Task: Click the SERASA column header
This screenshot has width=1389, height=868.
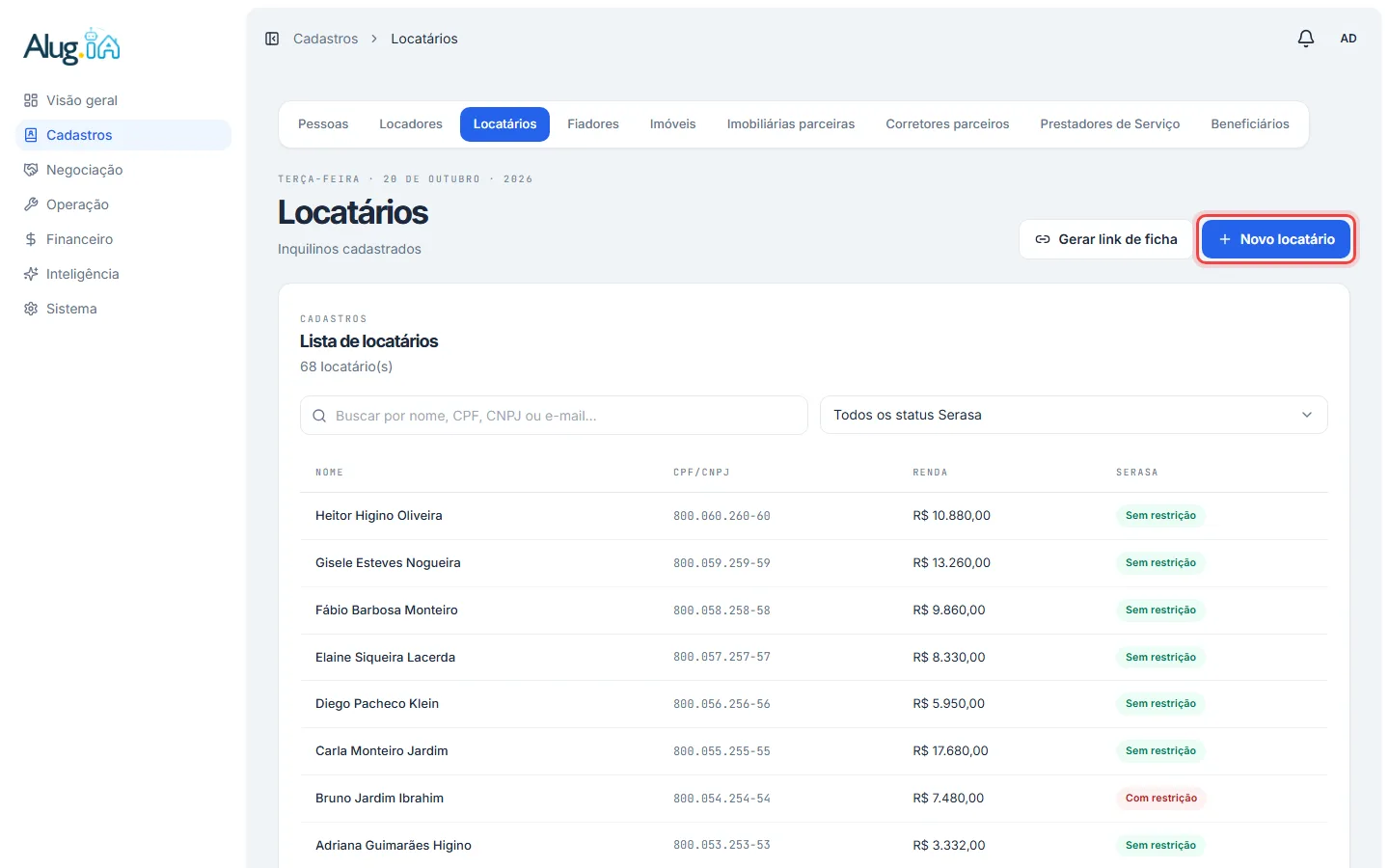Action: click(x=1137, y=473)
